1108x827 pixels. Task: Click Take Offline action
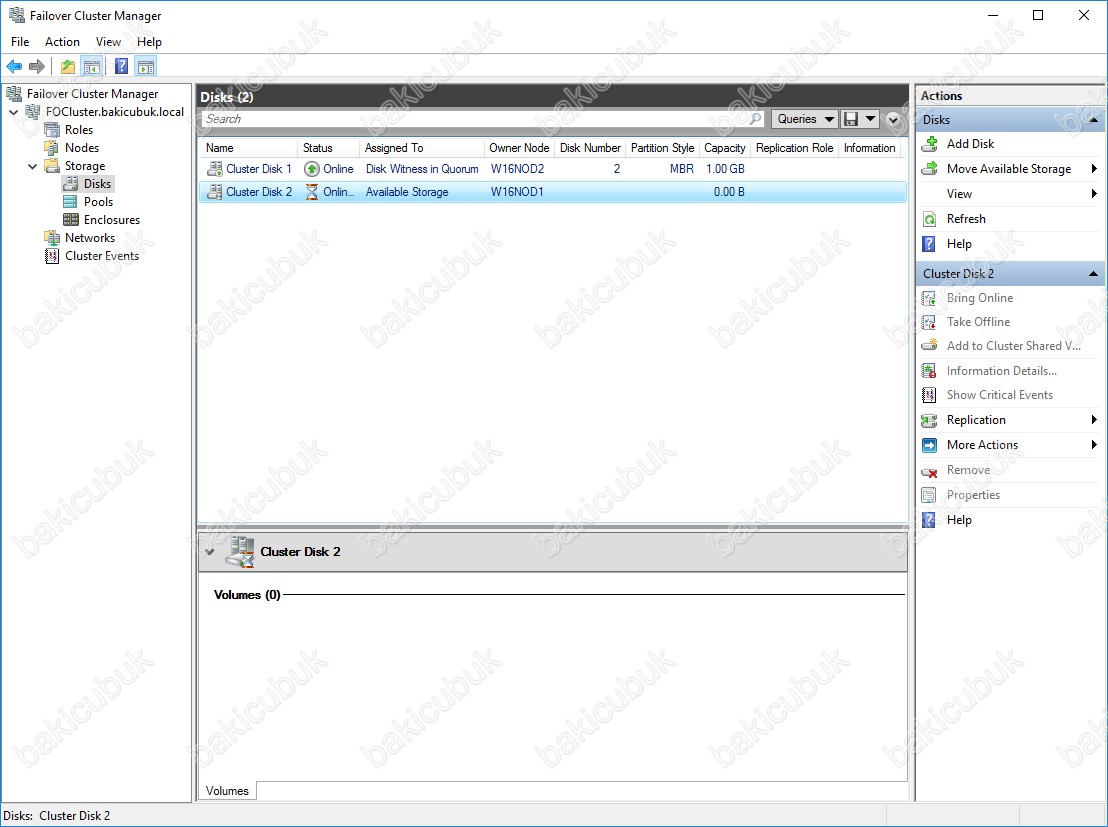(x=978, y=322)
